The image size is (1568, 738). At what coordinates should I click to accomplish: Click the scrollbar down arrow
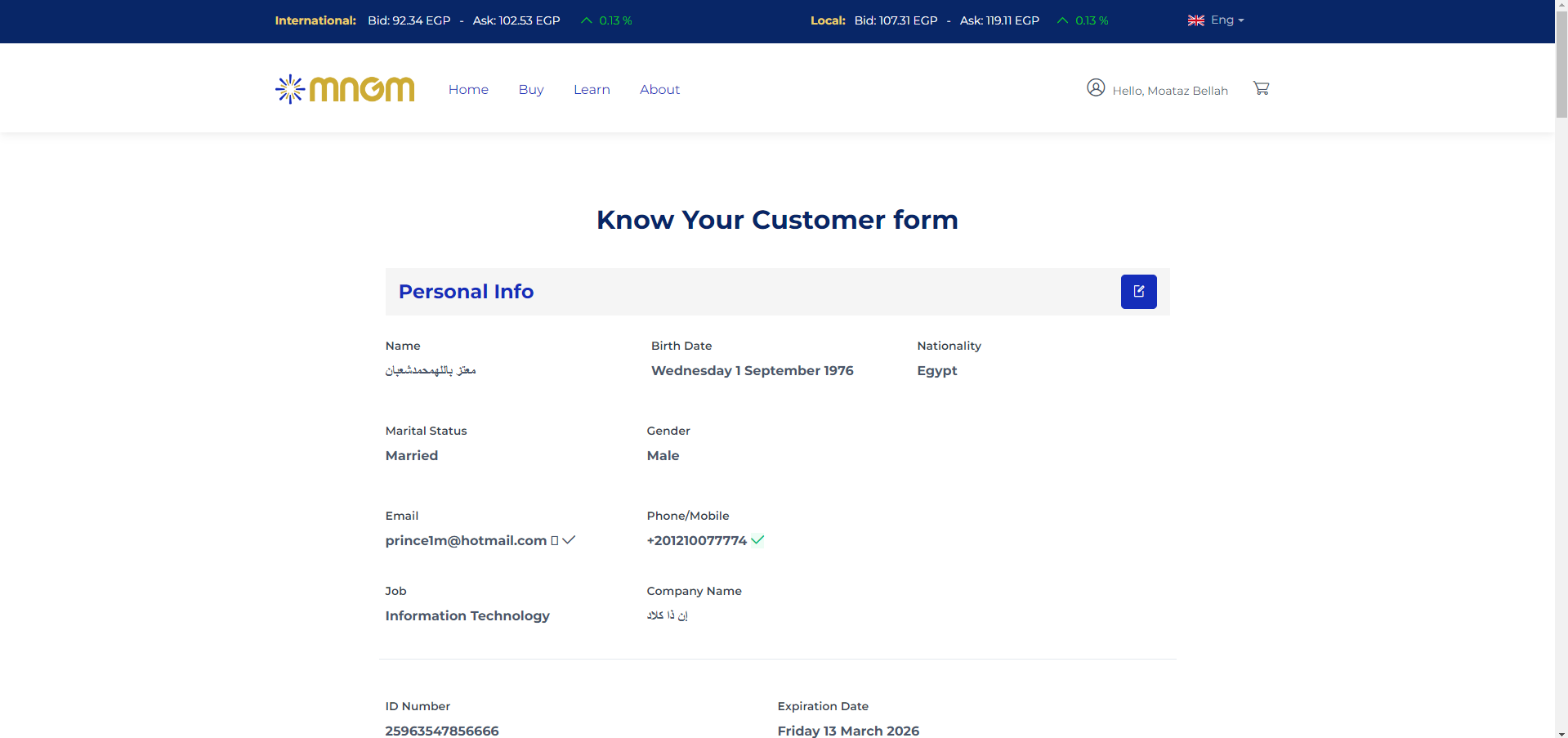[x=1561, y=732]
